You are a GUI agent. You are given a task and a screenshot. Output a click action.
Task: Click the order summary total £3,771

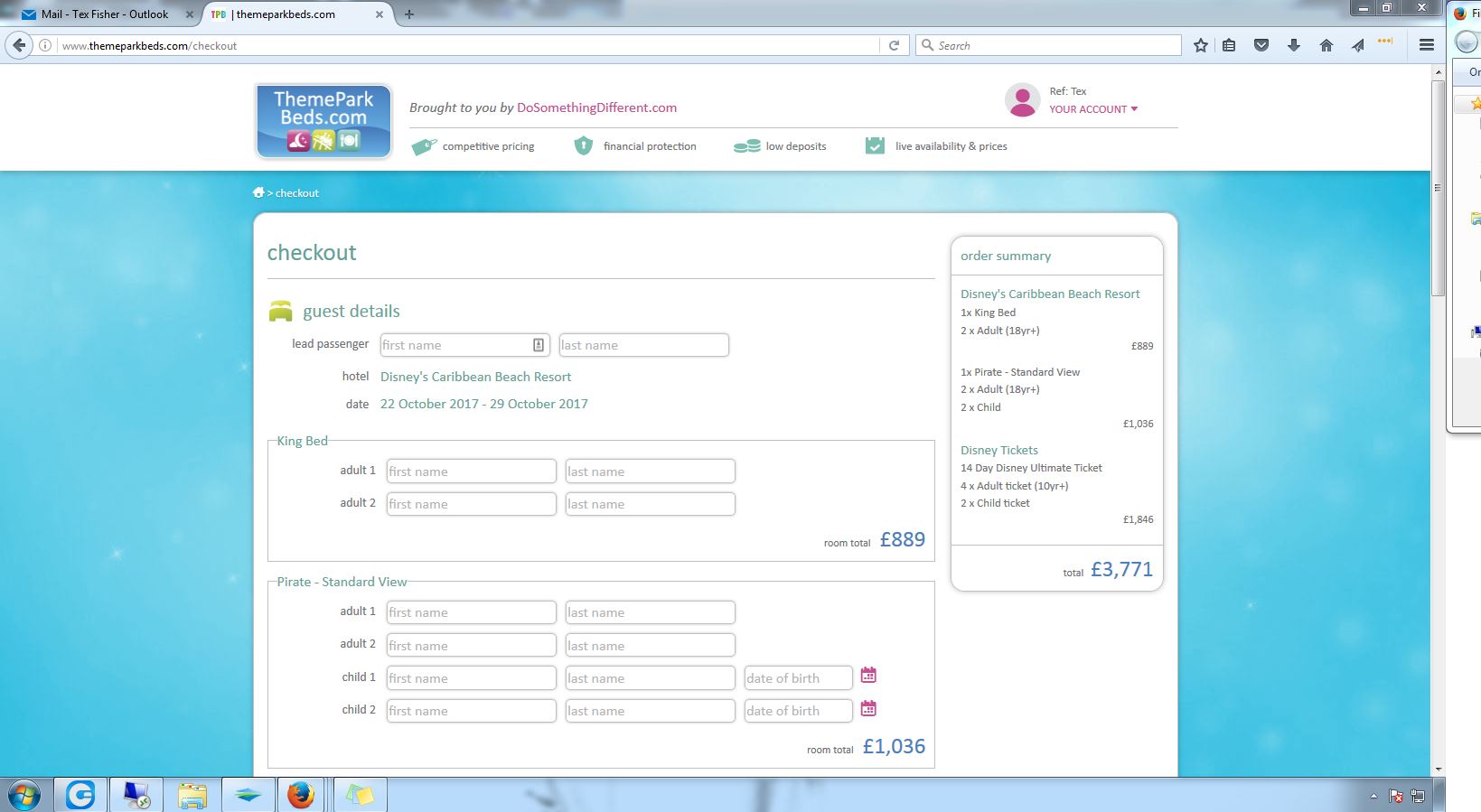pos(1121,569)
